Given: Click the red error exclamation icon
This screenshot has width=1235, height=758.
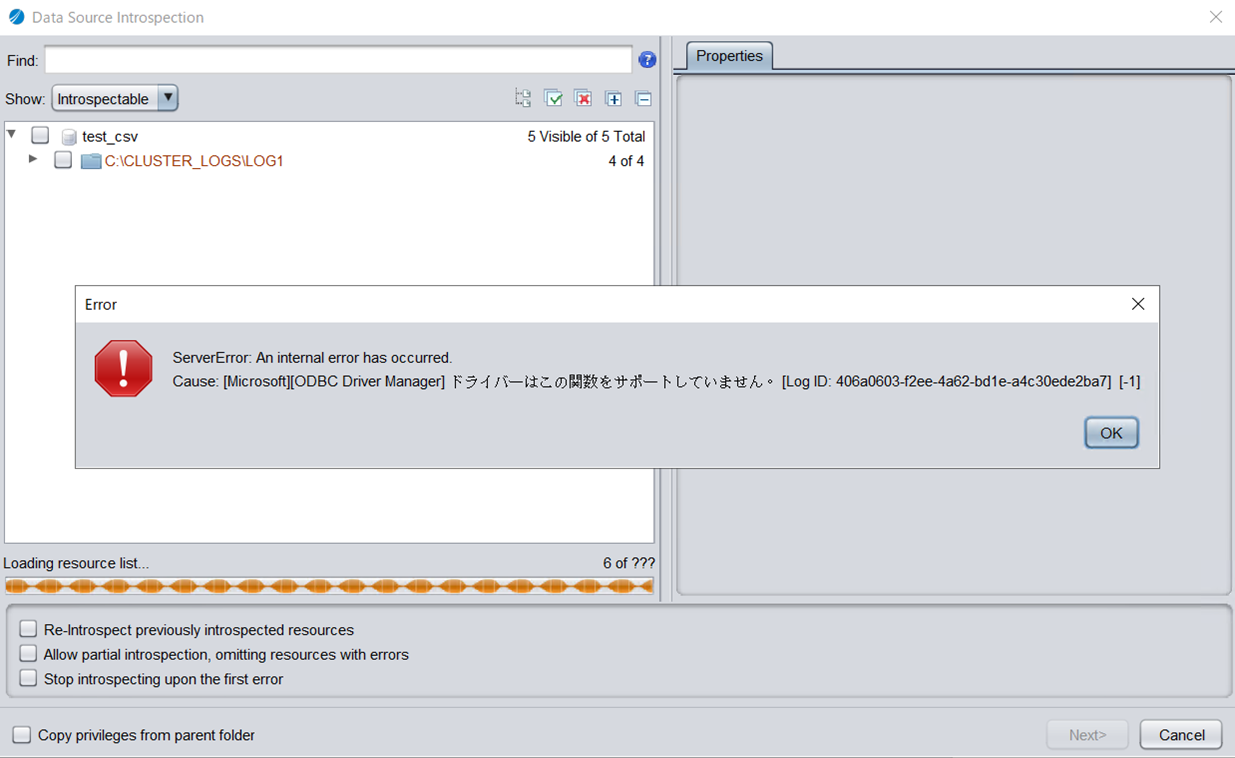Looking at the screenshot, I should tap(123, 368).
